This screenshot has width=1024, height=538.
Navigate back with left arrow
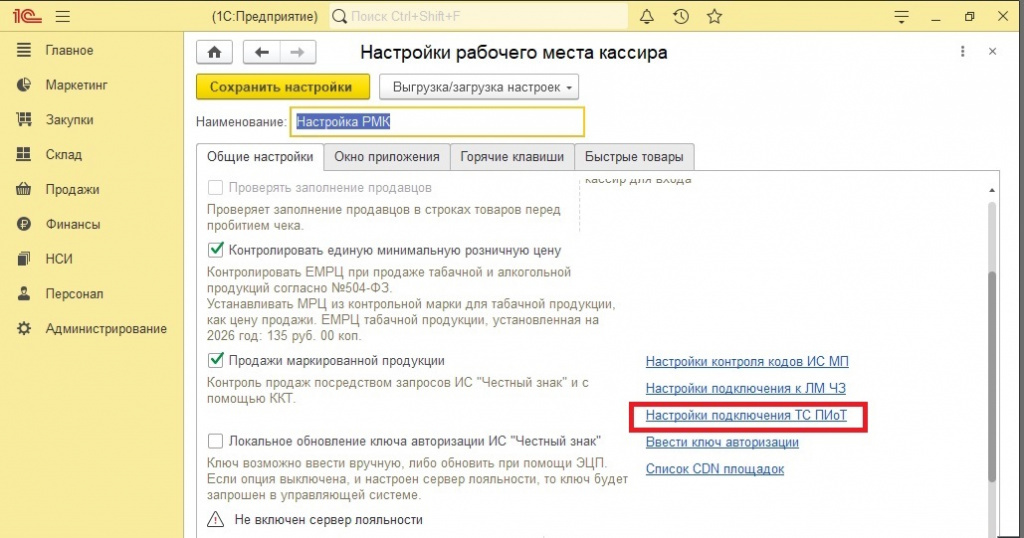[262, 52]
